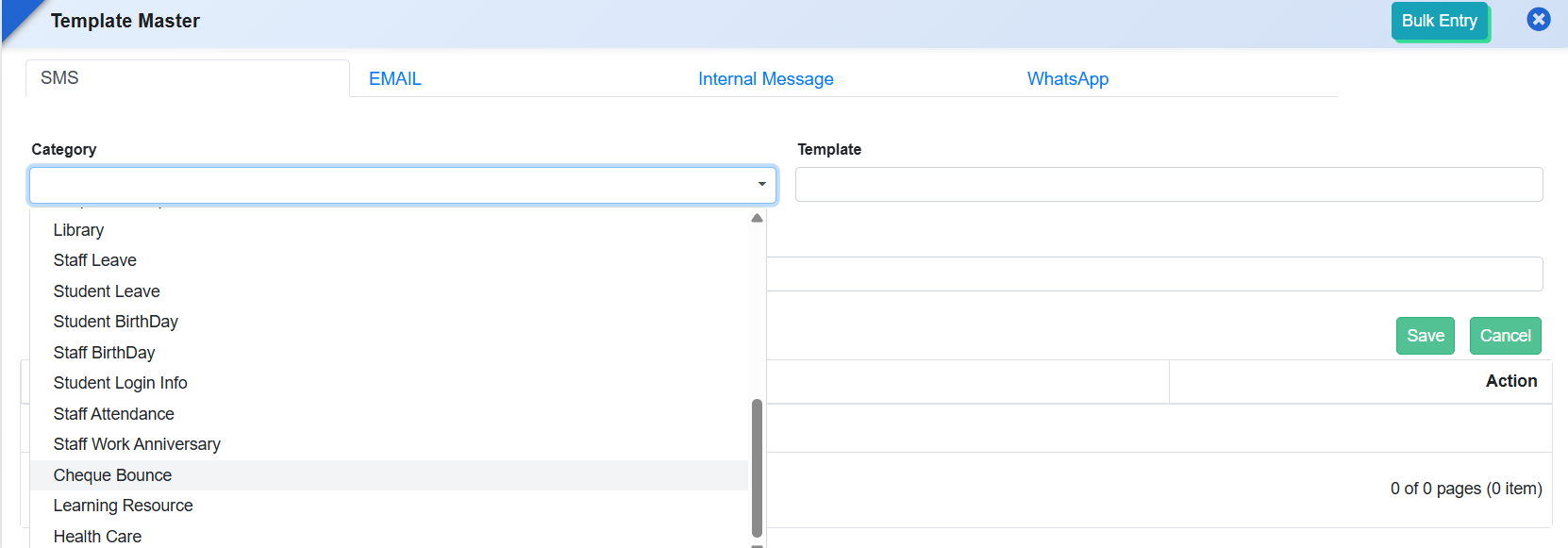Choose Learning Resource category
This screenshot has width=1568, height=548.
pyautogui.click(x=123, y=506)
